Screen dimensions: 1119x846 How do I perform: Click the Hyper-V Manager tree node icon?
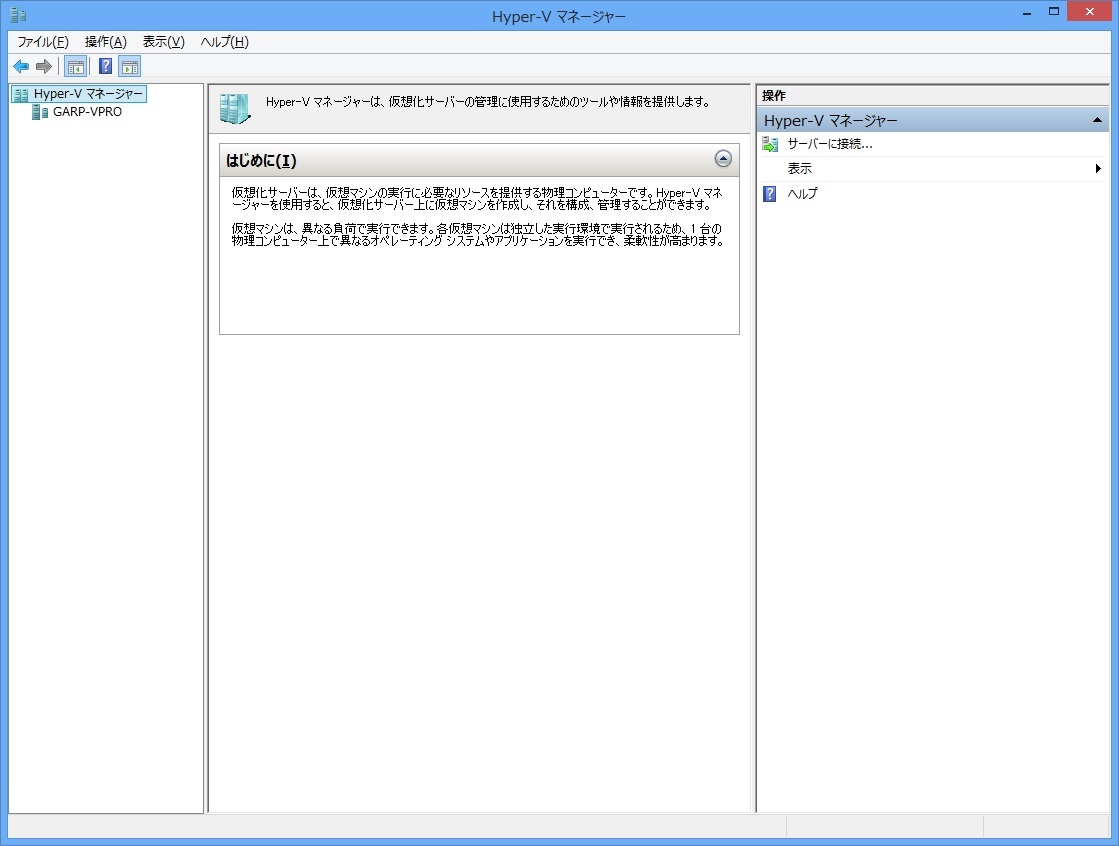coord(21,94)
